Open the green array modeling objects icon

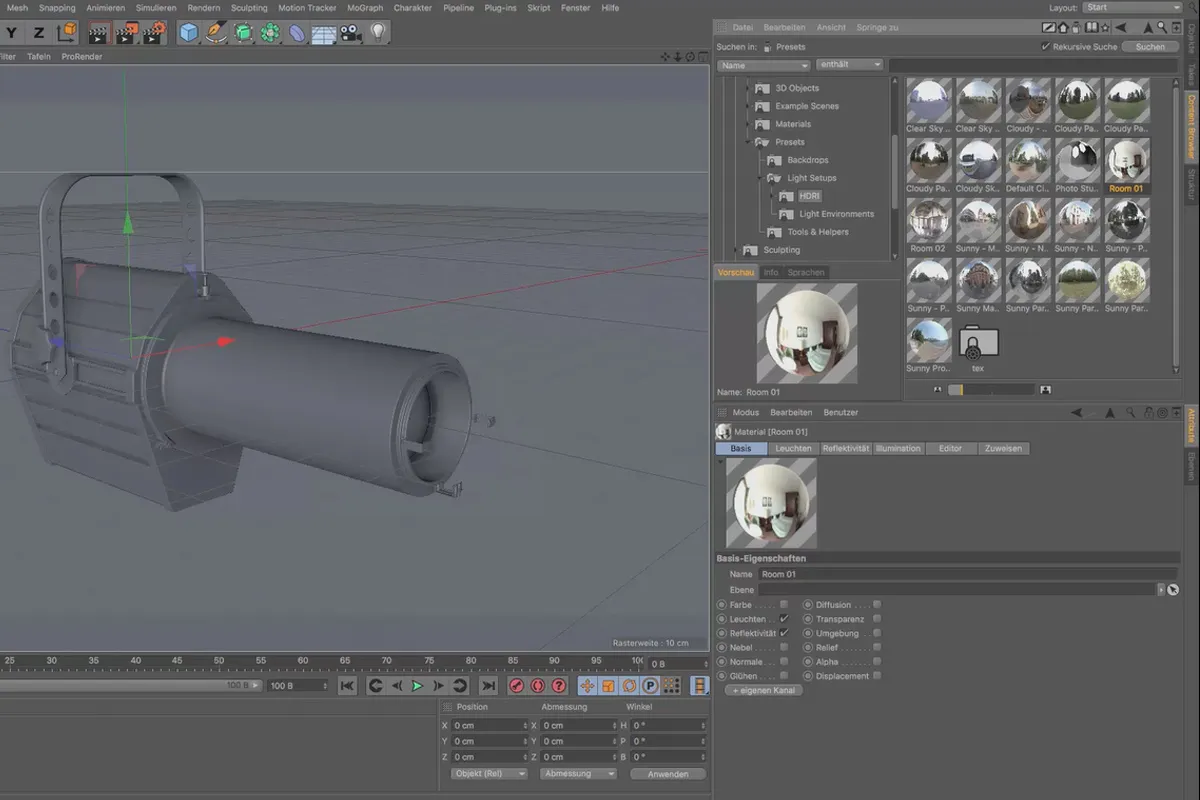point(270,33)
